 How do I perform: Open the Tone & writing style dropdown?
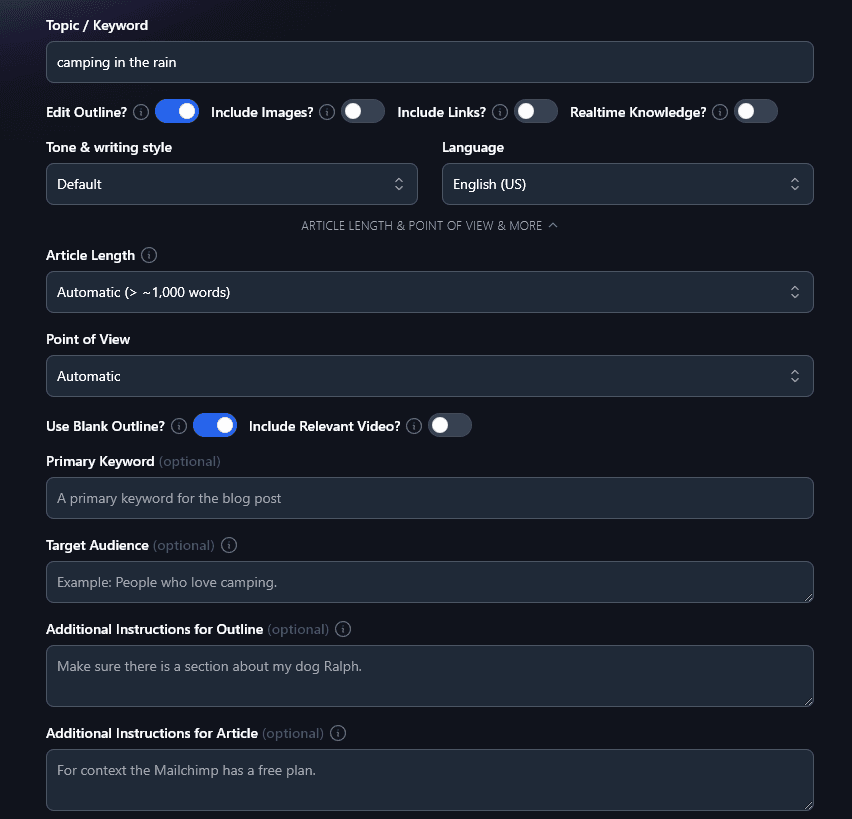[231, 184]
